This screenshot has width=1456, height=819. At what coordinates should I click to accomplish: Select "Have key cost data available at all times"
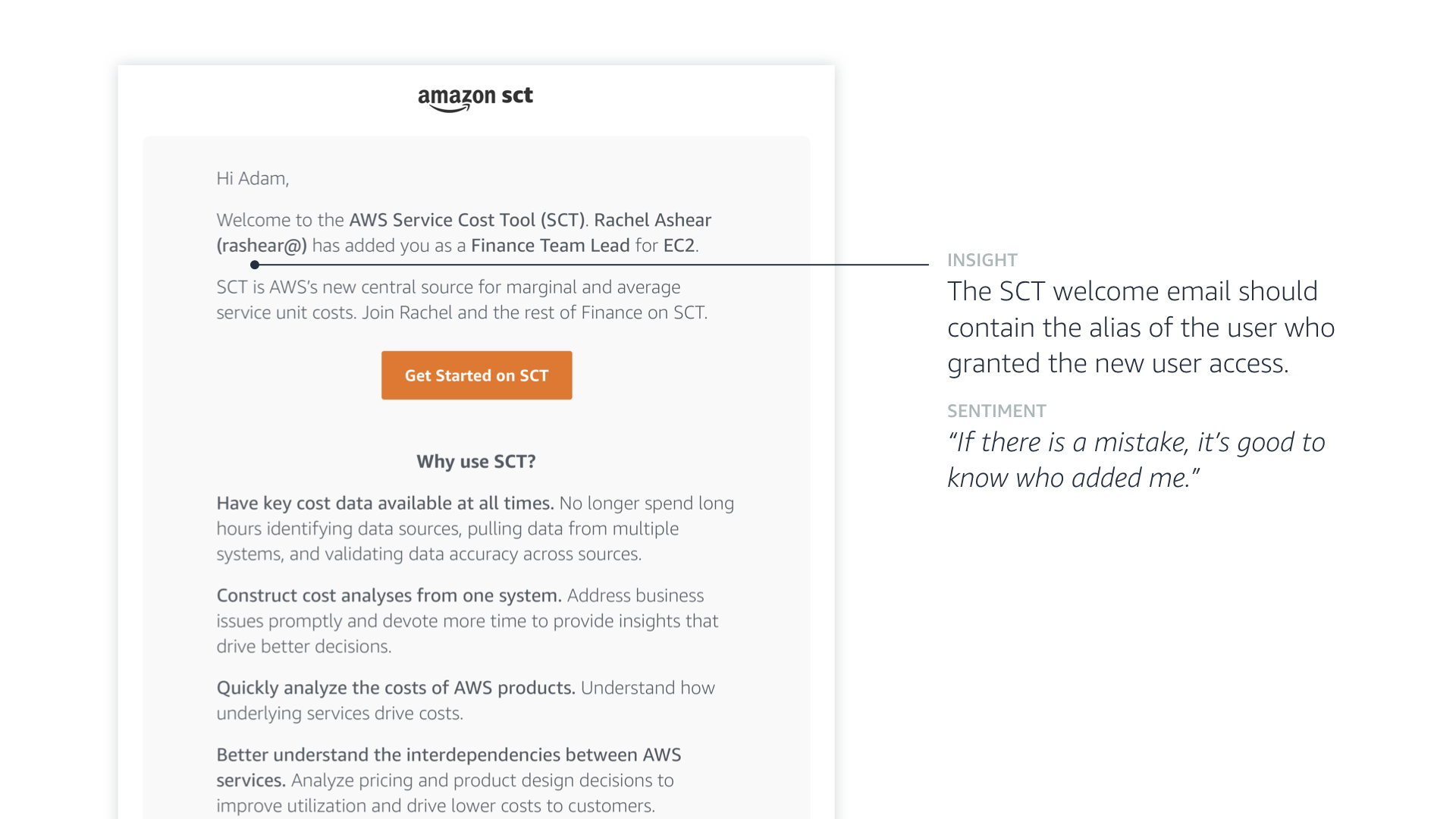[384, 504]
